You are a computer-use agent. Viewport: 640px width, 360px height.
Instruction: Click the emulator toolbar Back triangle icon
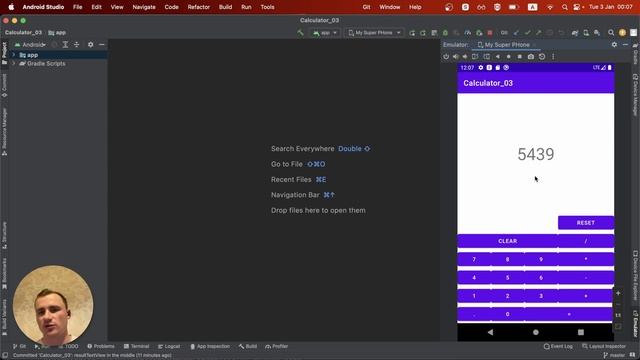[x=498, y=57]
